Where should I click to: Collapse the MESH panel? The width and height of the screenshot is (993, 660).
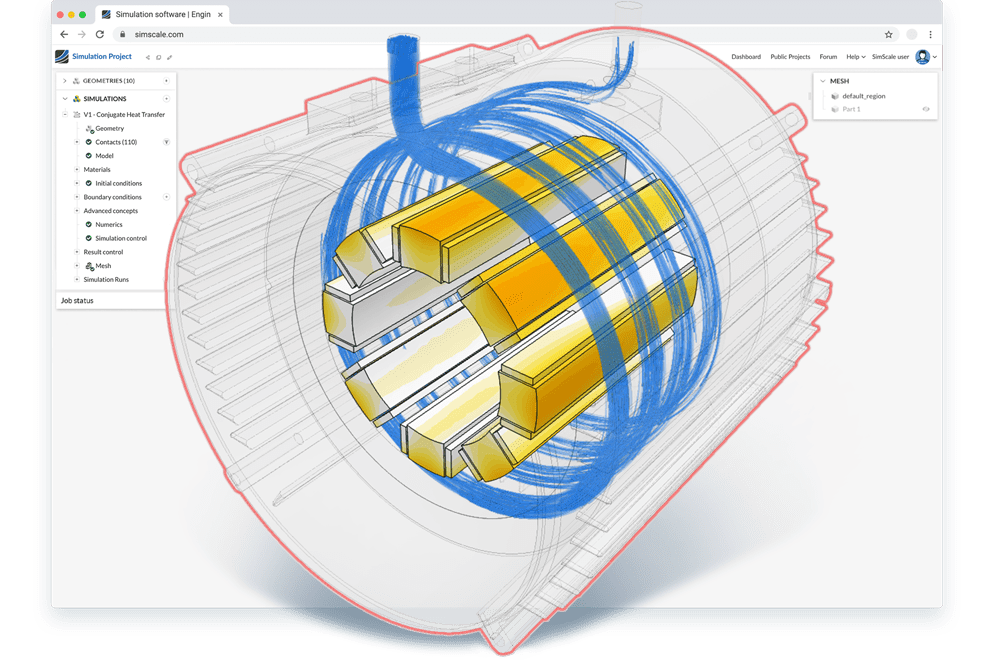823,81
